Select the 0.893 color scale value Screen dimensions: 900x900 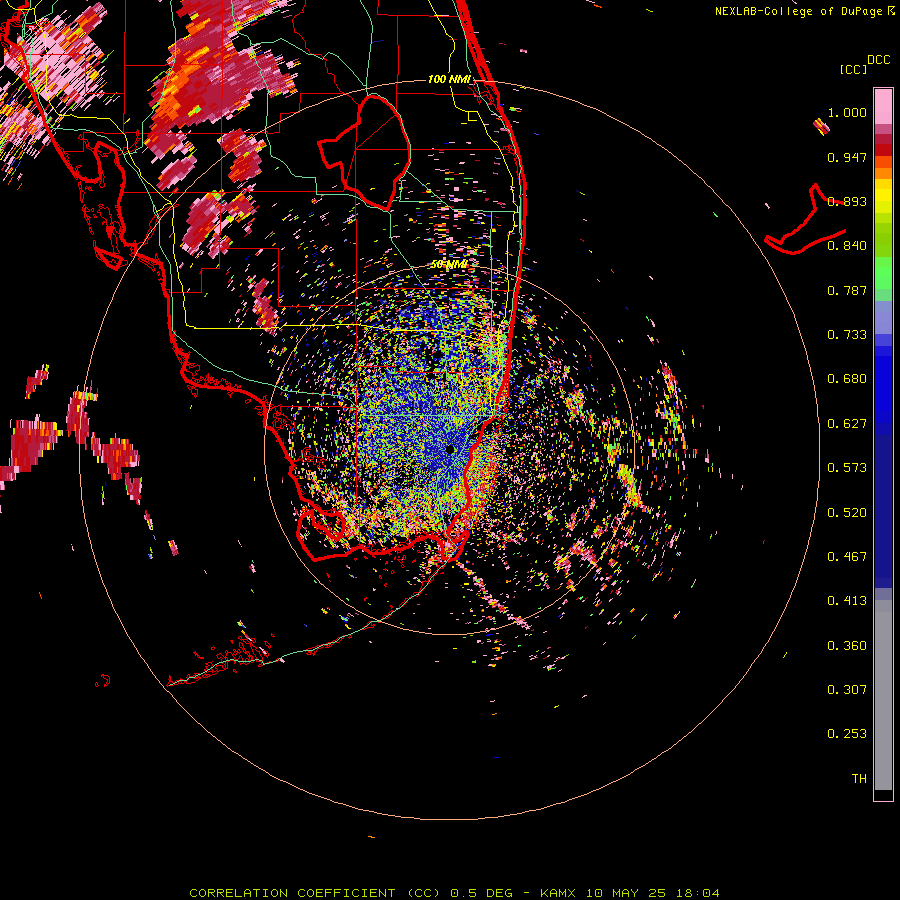[x=847, y=201]
